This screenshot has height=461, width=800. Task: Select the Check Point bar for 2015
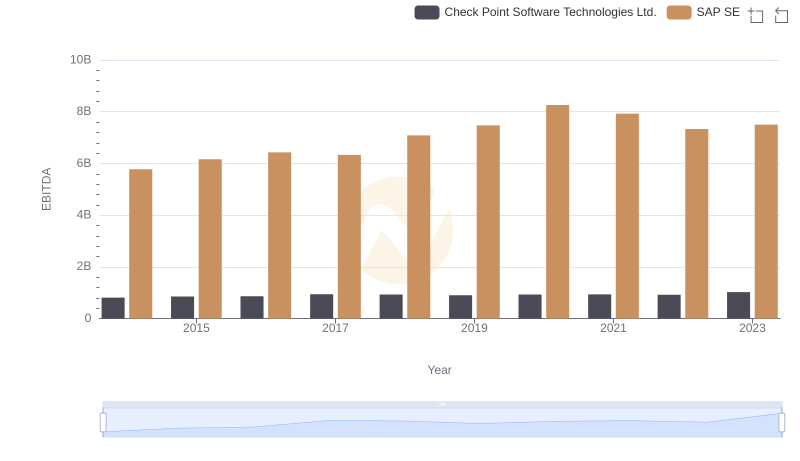pyautogui.click(x=183, y=308)
